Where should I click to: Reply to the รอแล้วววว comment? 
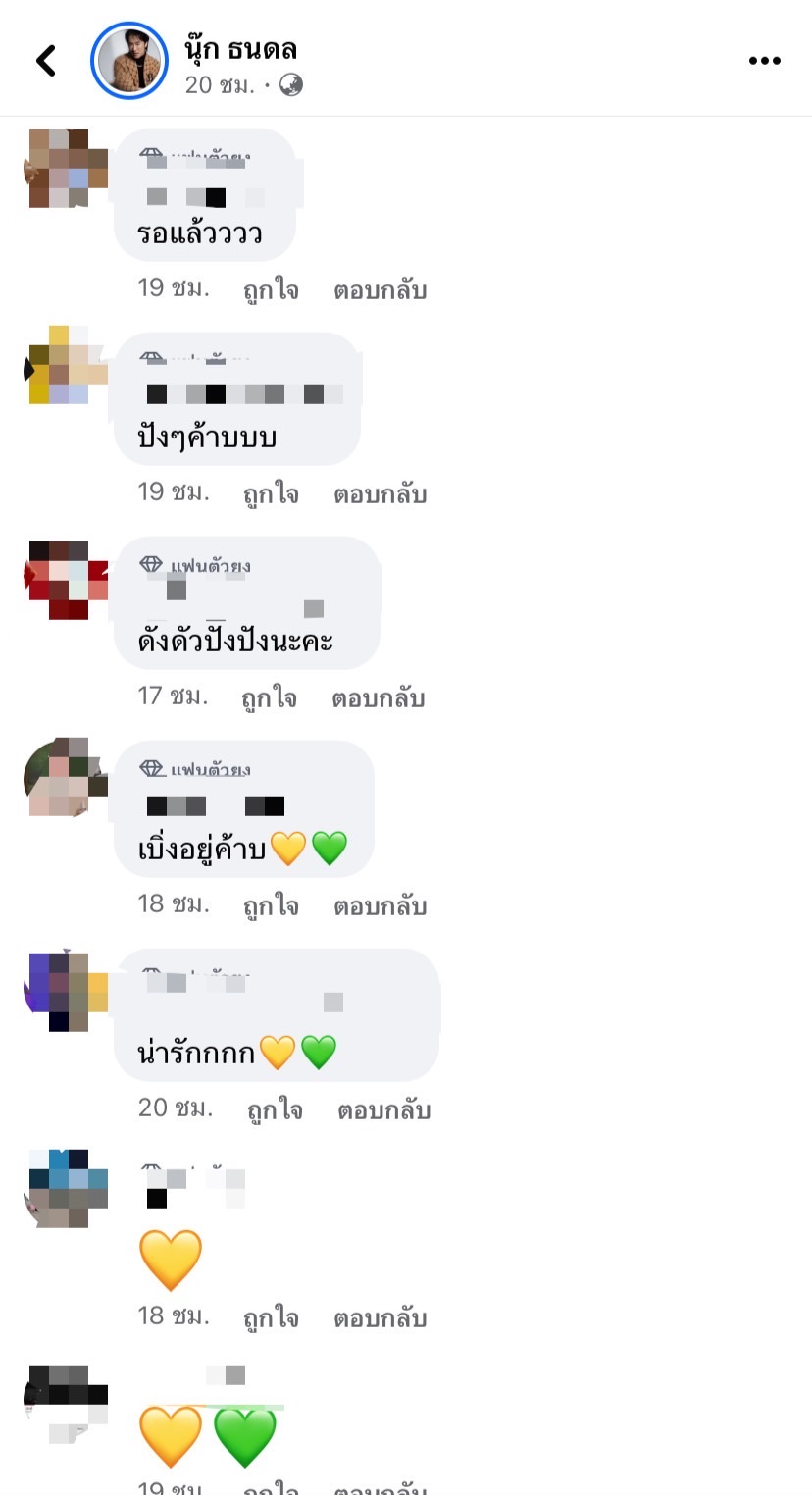pyautogui.click(x=380, y=290)
